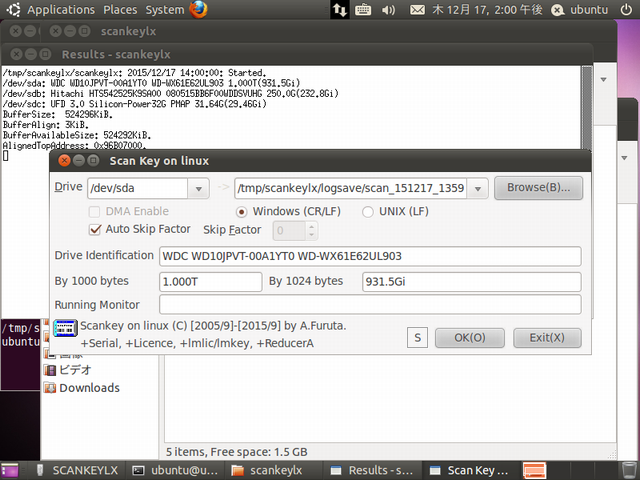The image size is (640, 480).
Task: Click the show desktop panel icon
Action: coord(10,470)
